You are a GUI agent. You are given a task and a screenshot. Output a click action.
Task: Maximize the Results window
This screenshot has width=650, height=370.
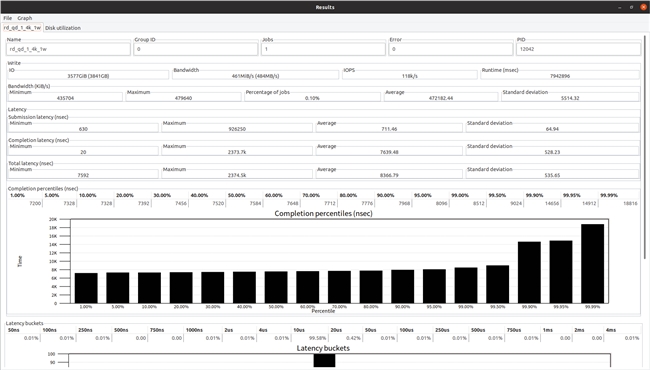(631, 7)
